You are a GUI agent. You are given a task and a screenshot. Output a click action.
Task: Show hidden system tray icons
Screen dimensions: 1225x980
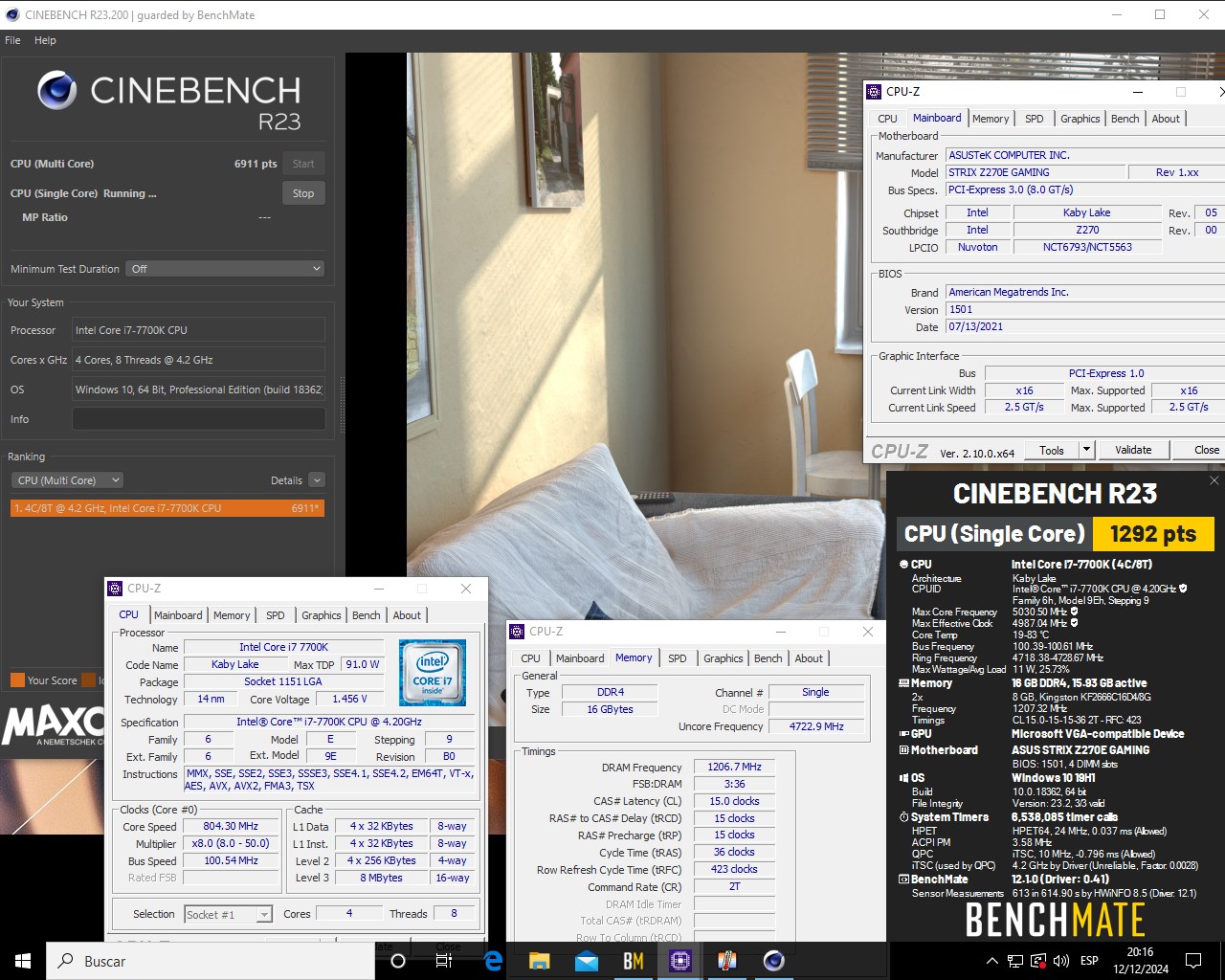tap(992, 961)
